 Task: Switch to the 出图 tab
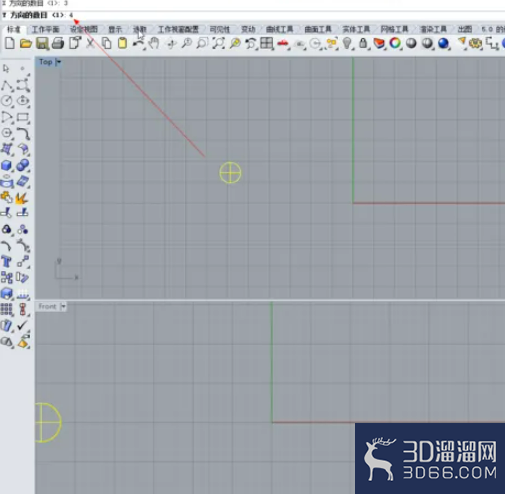(x=464, y=29)
